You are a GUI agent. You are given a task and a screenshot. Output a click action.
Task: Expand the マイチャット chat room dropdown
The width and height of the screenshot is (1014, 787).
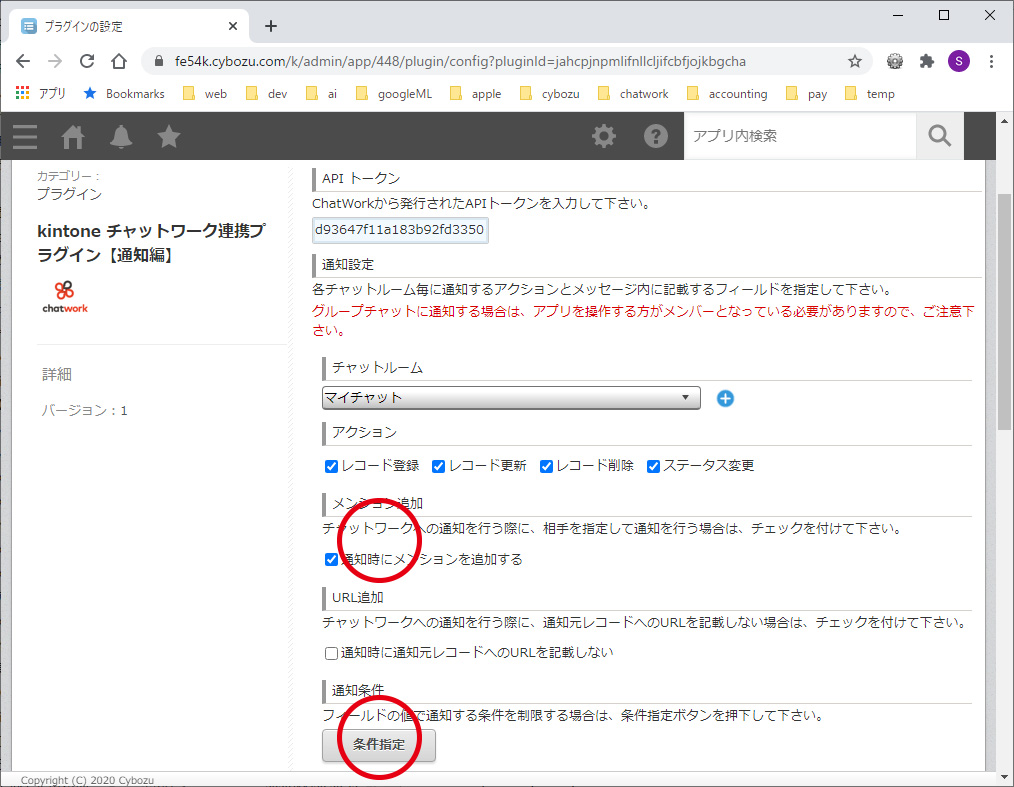[511, 398]
